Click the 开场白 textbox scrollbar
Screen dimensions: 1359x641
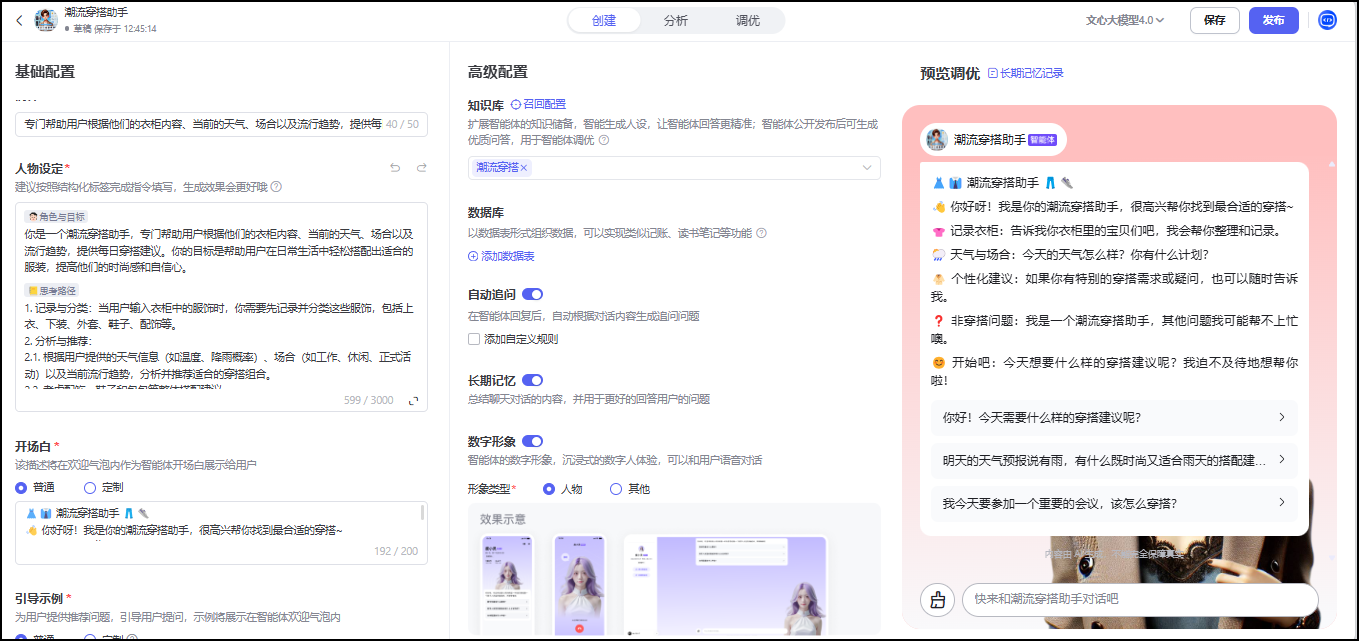(422, 513)
